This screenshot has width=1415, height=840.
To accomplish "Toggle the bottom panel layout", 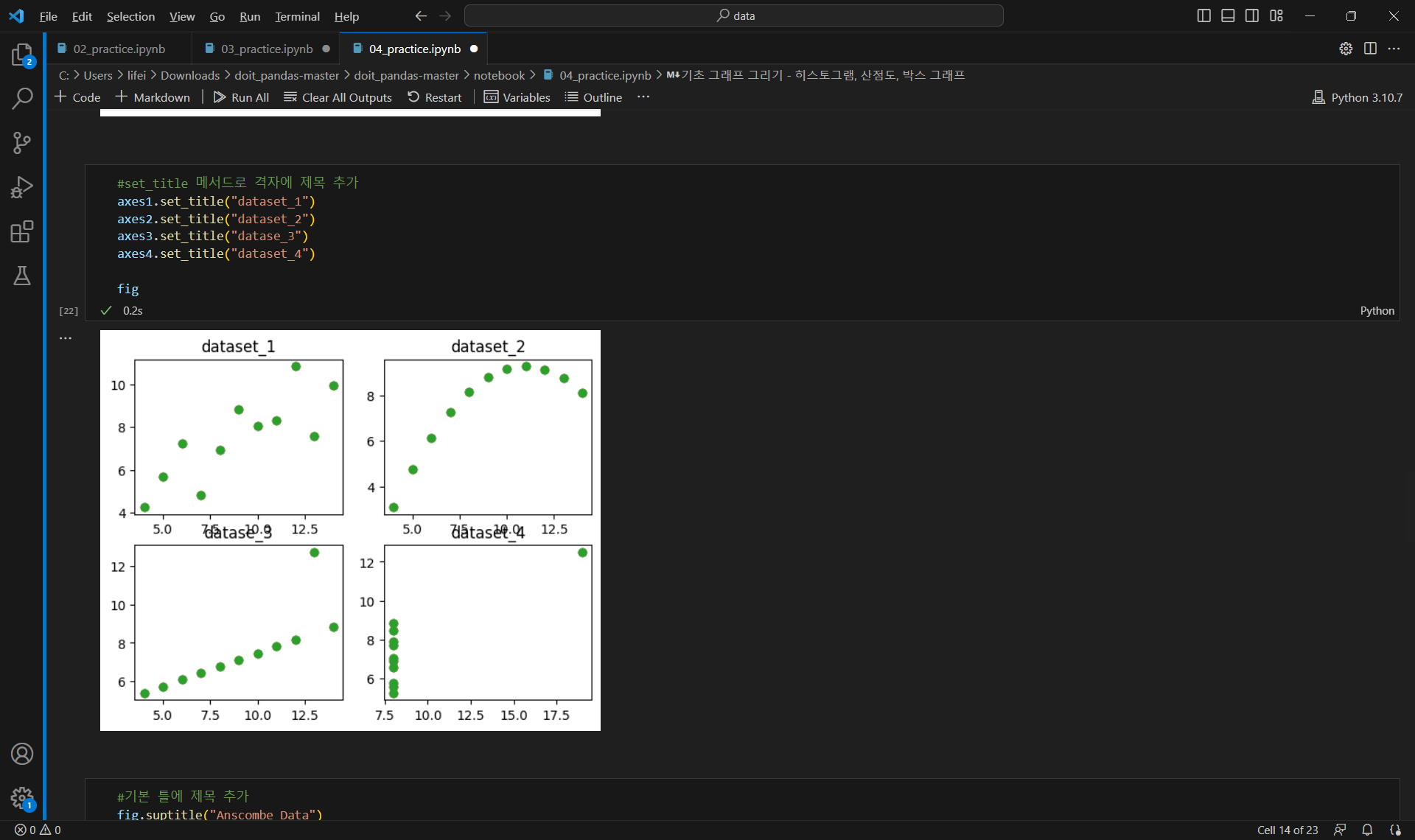I will click(x=1228, y=15).
